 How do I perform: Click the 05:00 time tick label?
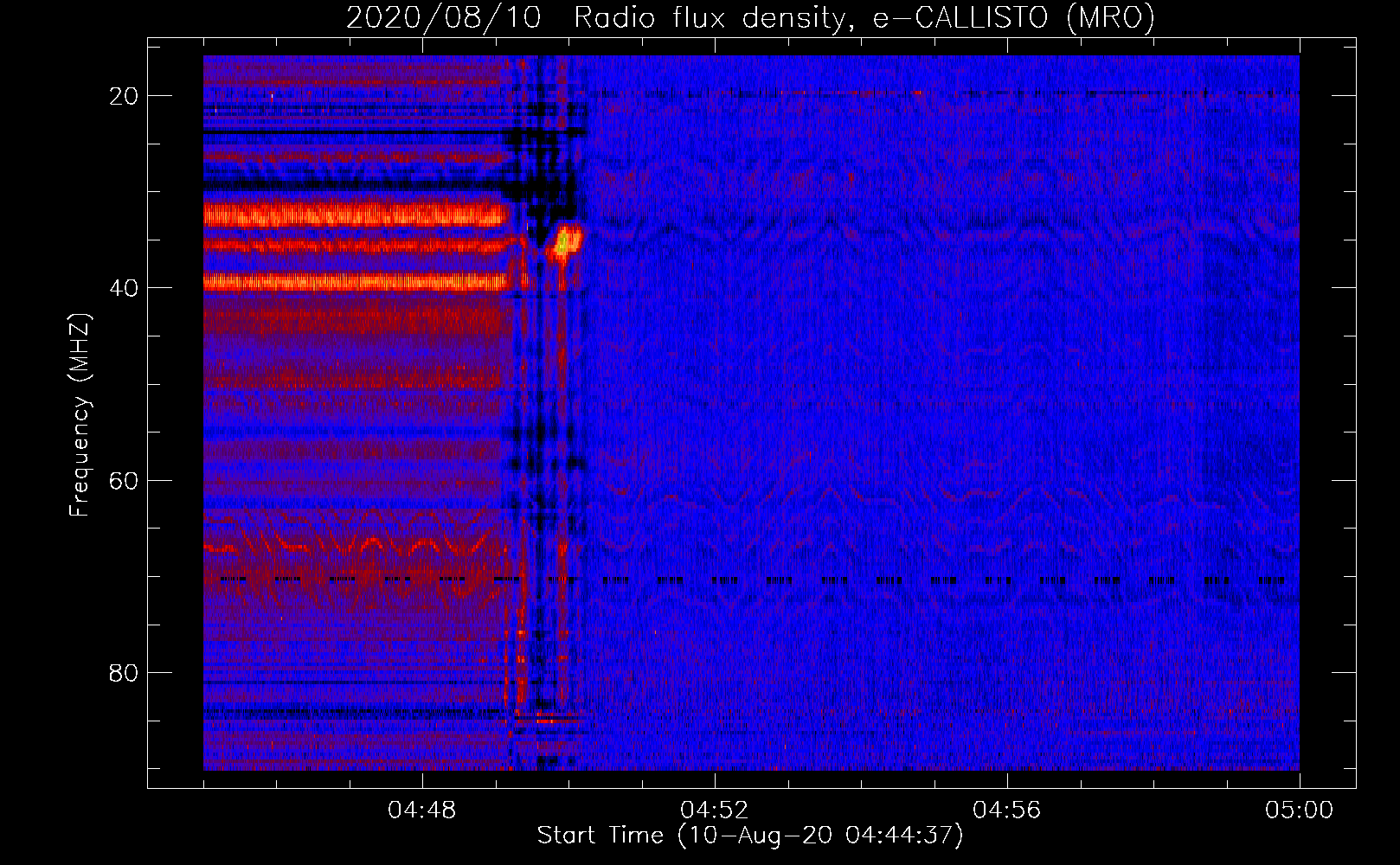point(1300,810)
